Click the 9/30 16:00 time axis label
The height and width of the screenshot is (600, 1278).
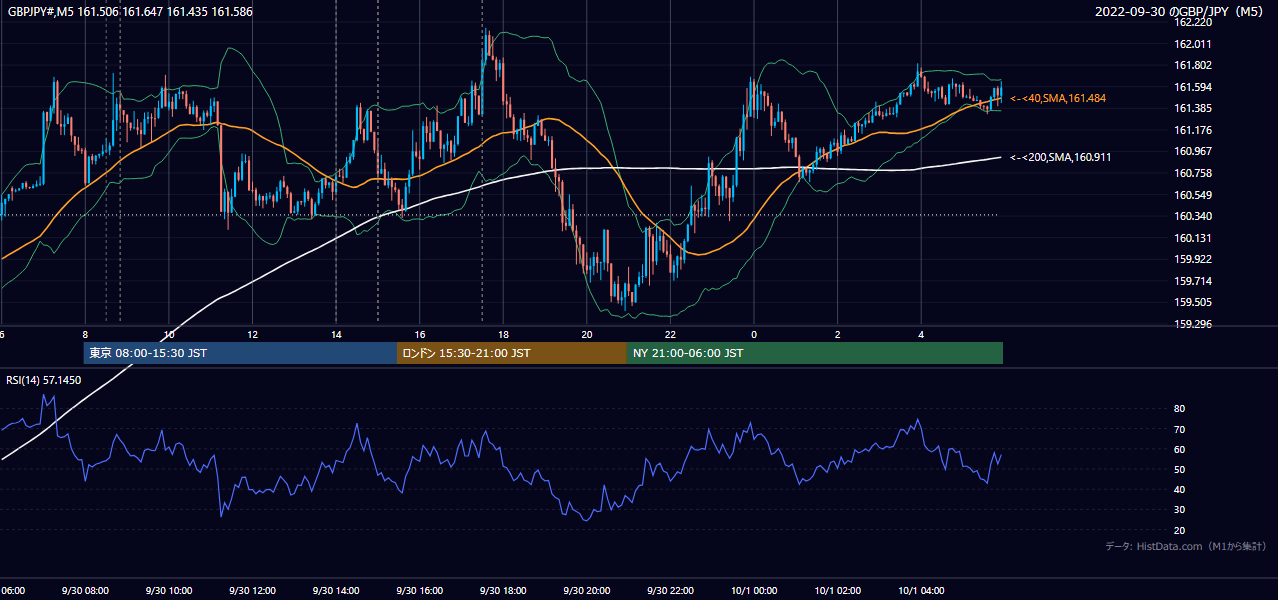419,590
